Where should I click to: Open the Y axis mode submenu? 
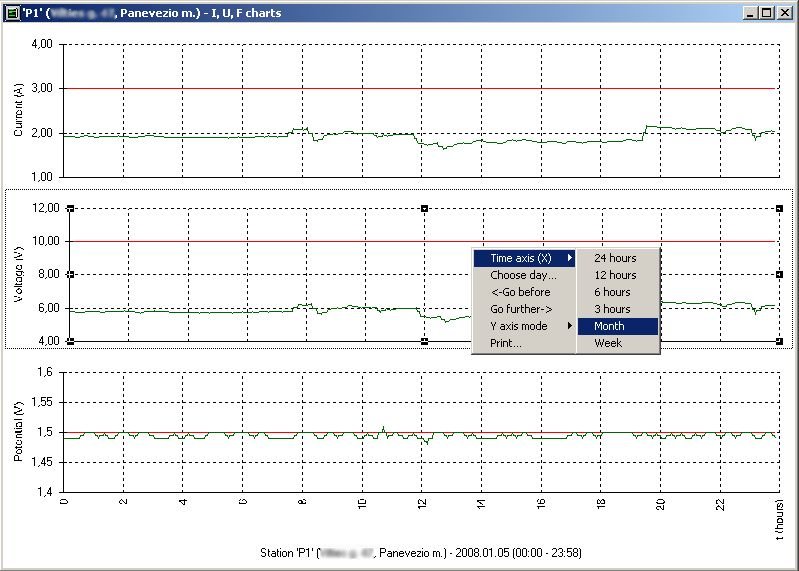click(524, 326)
